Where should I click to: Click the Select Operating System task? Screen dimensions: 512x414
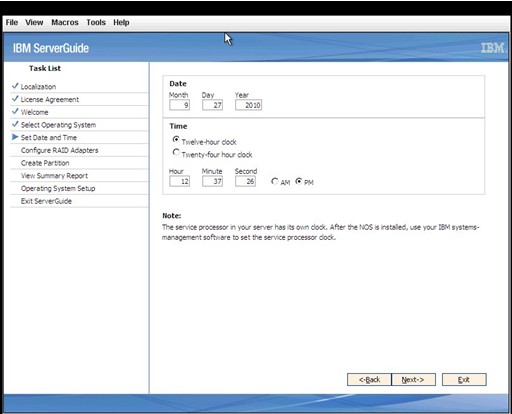[58, 125]
